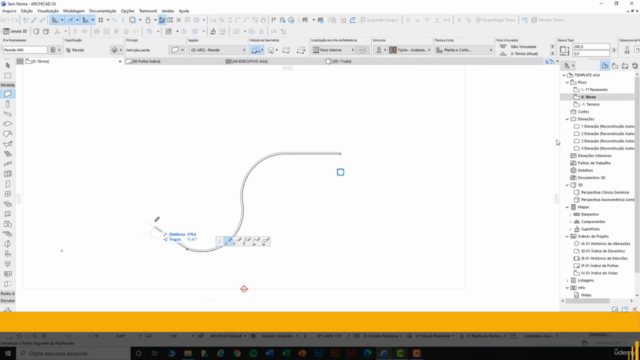Choose the Beam tool in toolbox
The height and width of the screenshot is (360, 640).
[7, 114]
